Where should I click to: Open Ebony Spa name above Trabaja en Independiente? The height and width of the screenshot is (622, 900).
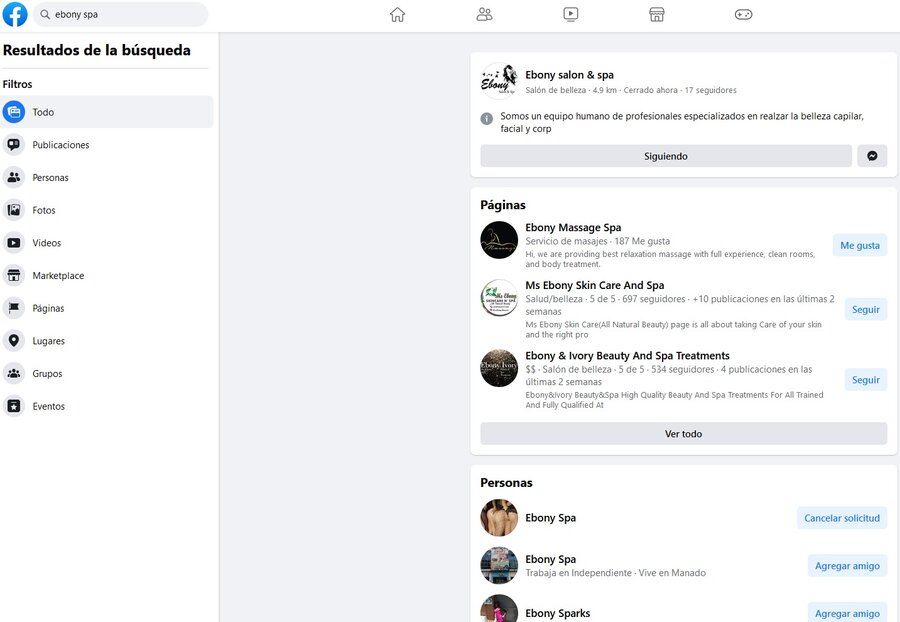coord(550,559)
